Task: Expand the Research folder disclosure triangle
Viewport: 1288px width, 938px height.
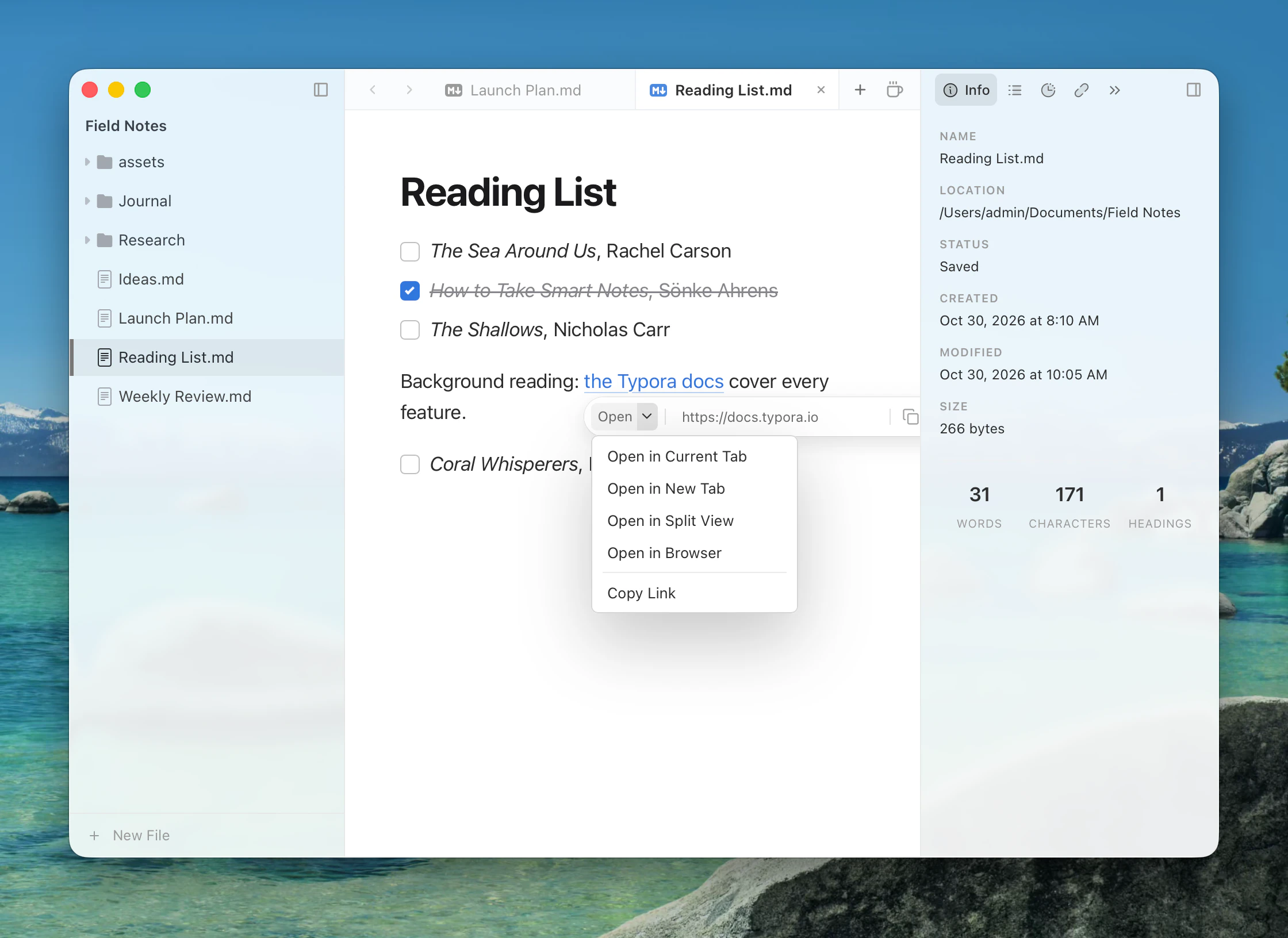Action: (x=87, y=240)
